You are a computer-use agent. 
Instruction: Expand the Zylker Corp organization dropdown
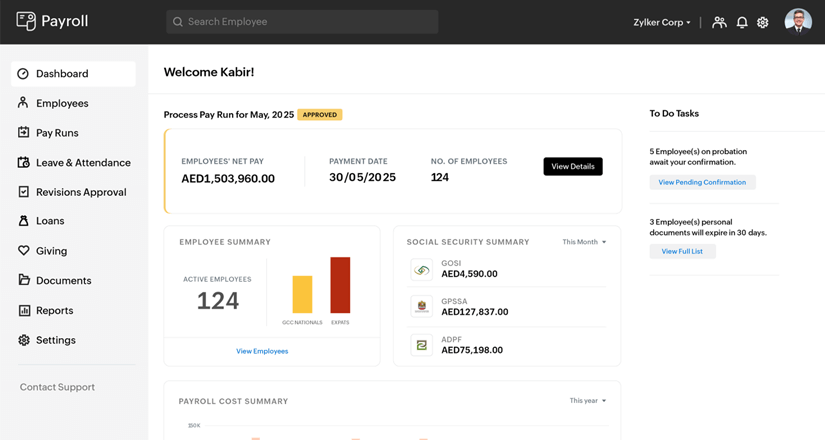tap(662, 22)
